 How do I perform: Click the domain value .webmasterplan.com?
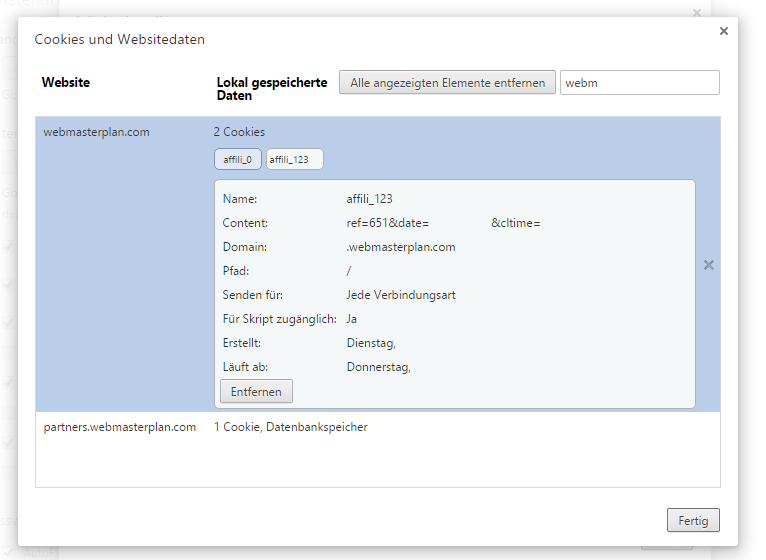point(401,247)
